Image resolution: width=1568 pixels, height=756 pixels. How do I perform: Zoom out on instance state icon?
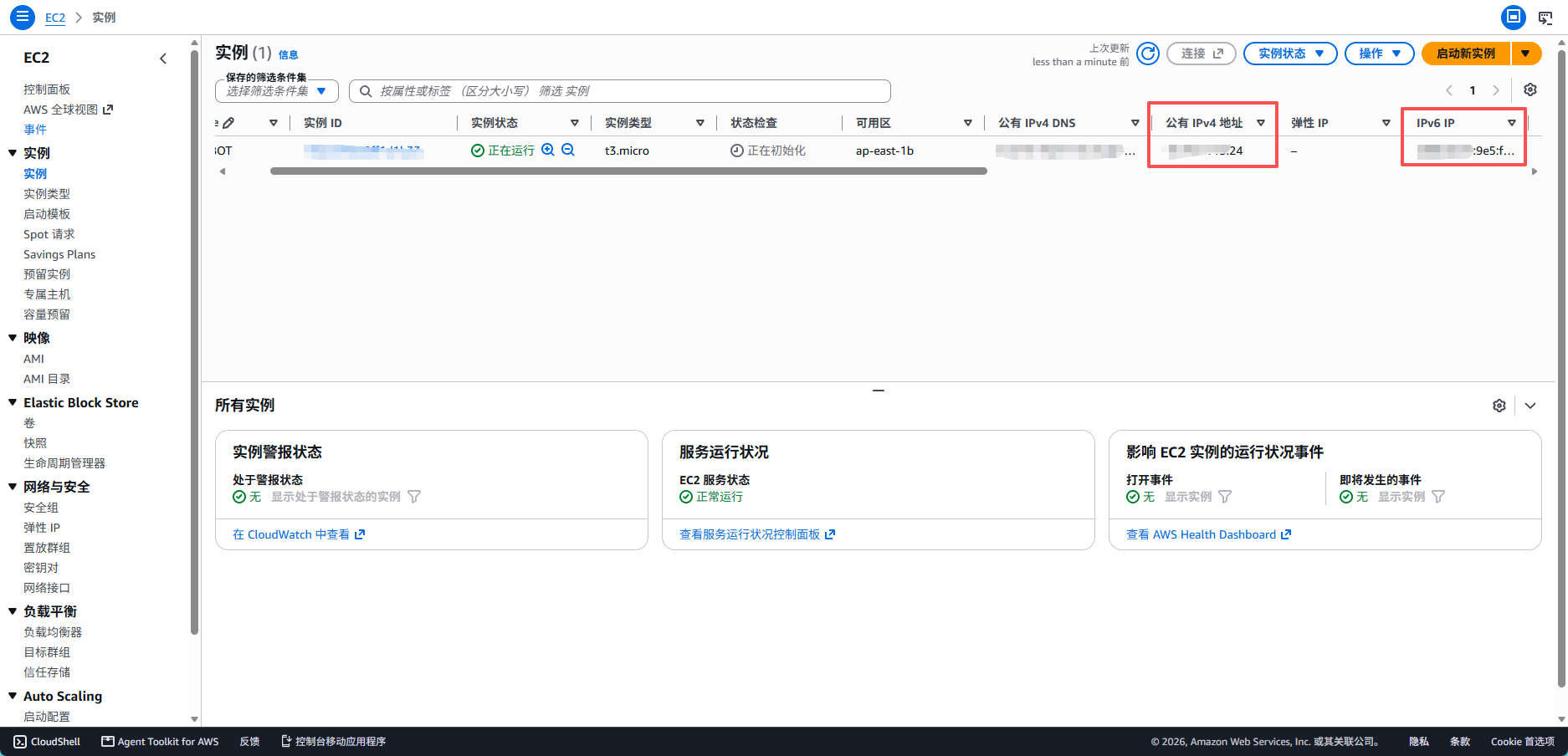[568, 151]
